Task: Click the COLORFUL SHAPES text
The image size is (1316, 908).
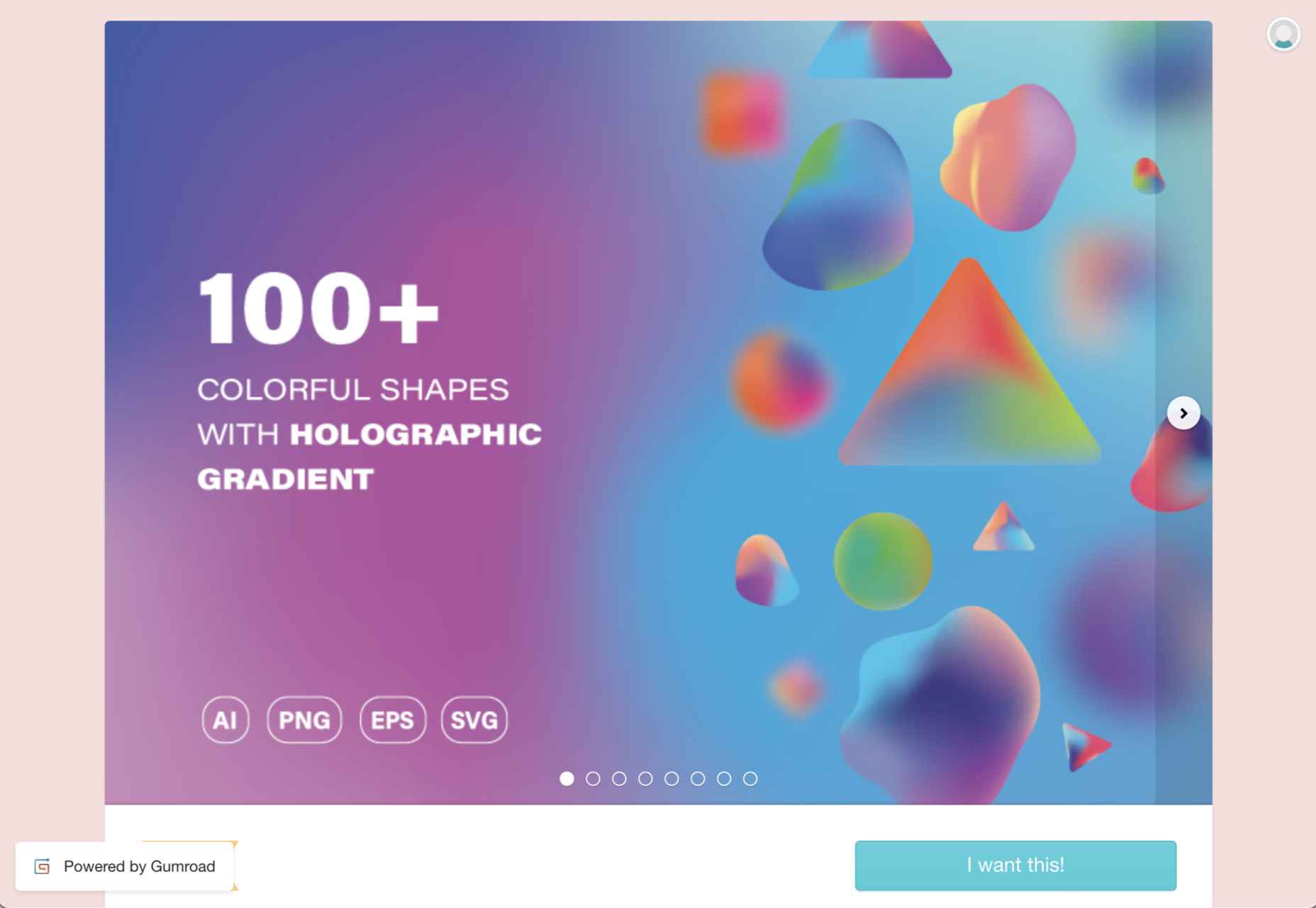Action: click(x=353, y=389)
